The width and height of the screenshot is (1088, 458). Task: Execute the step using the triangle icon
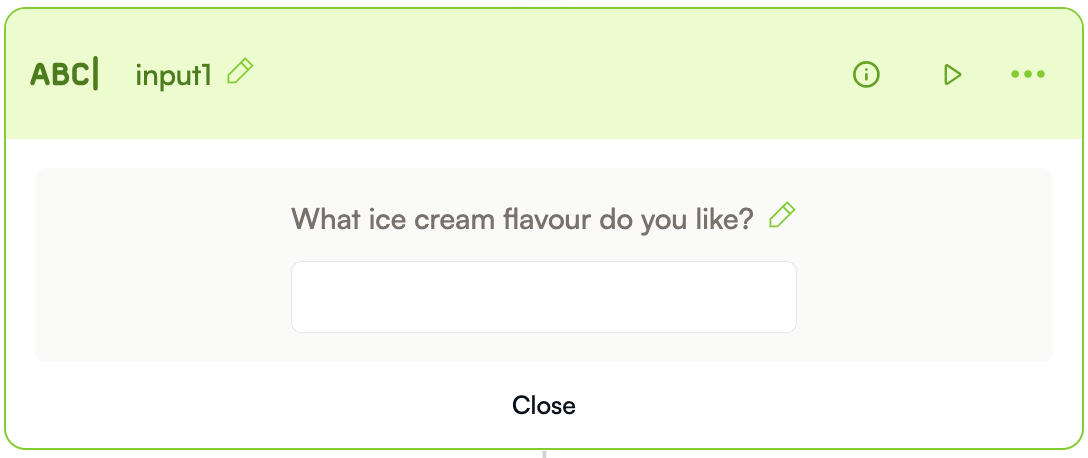(952, 74)
